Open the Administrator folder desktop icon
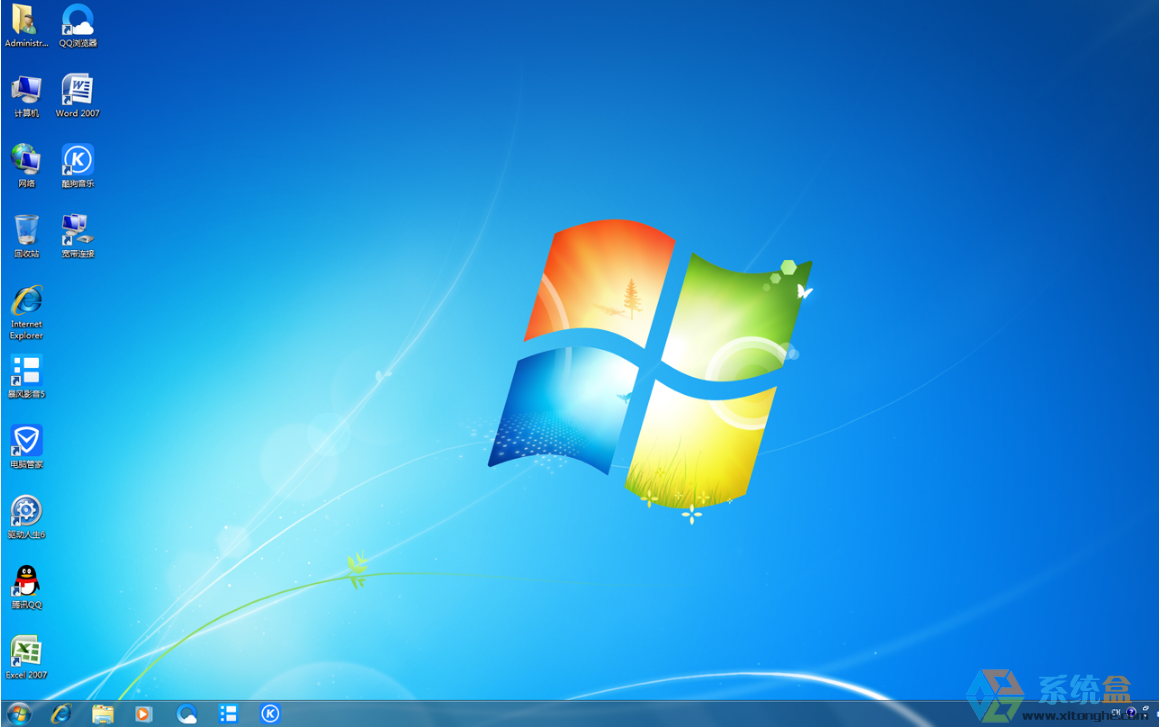 (26, 25)
